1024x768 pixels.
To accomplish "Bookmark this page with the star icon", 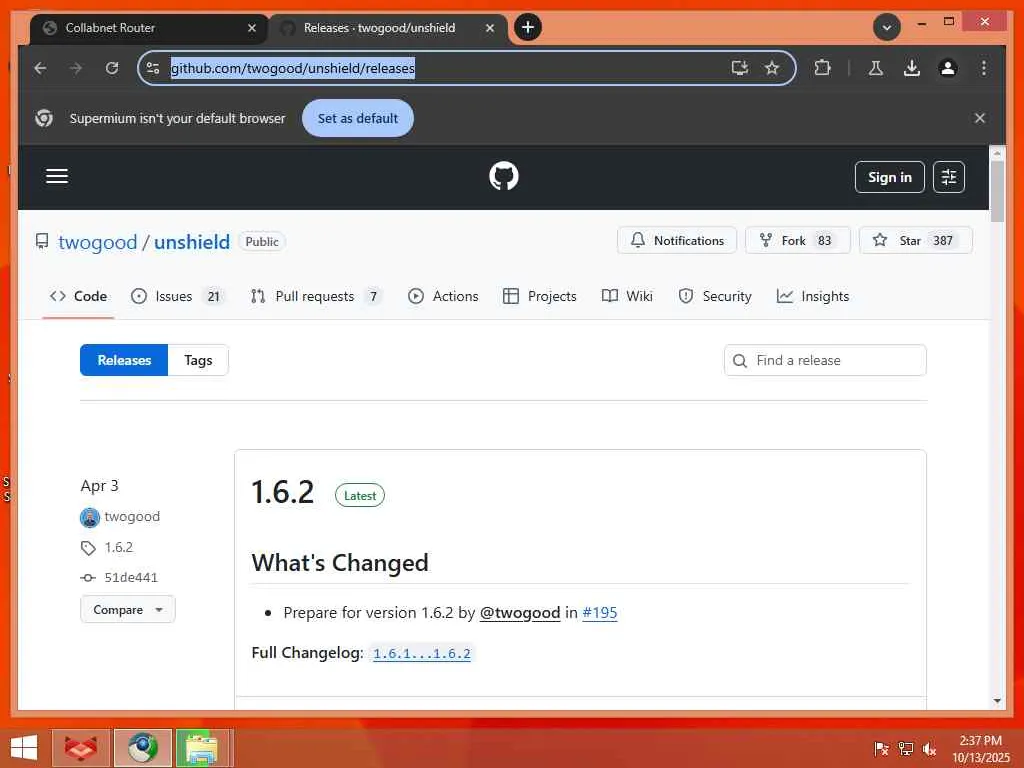I will tap(772, 68).
